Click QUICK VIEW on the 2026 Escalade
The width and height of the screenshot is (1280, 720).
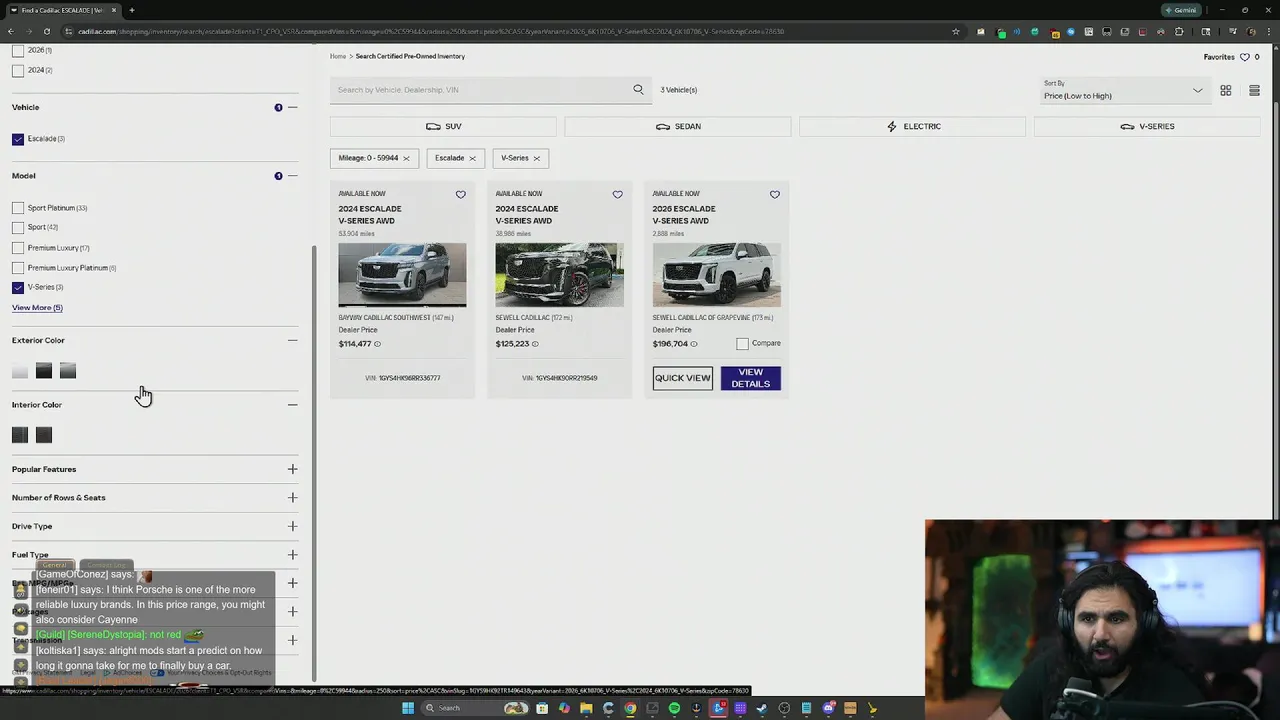tap(683, 378)
